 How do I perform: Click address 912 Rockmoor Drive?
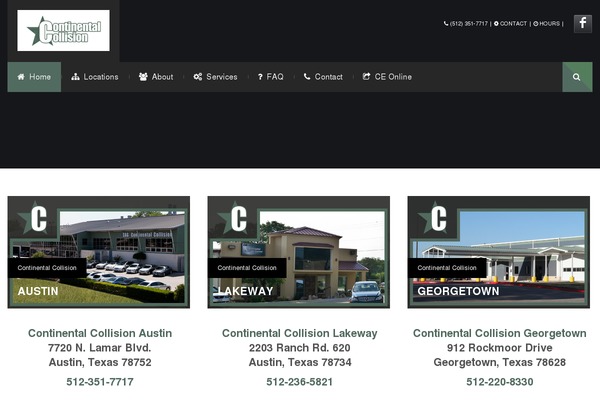tap(500, 348)
